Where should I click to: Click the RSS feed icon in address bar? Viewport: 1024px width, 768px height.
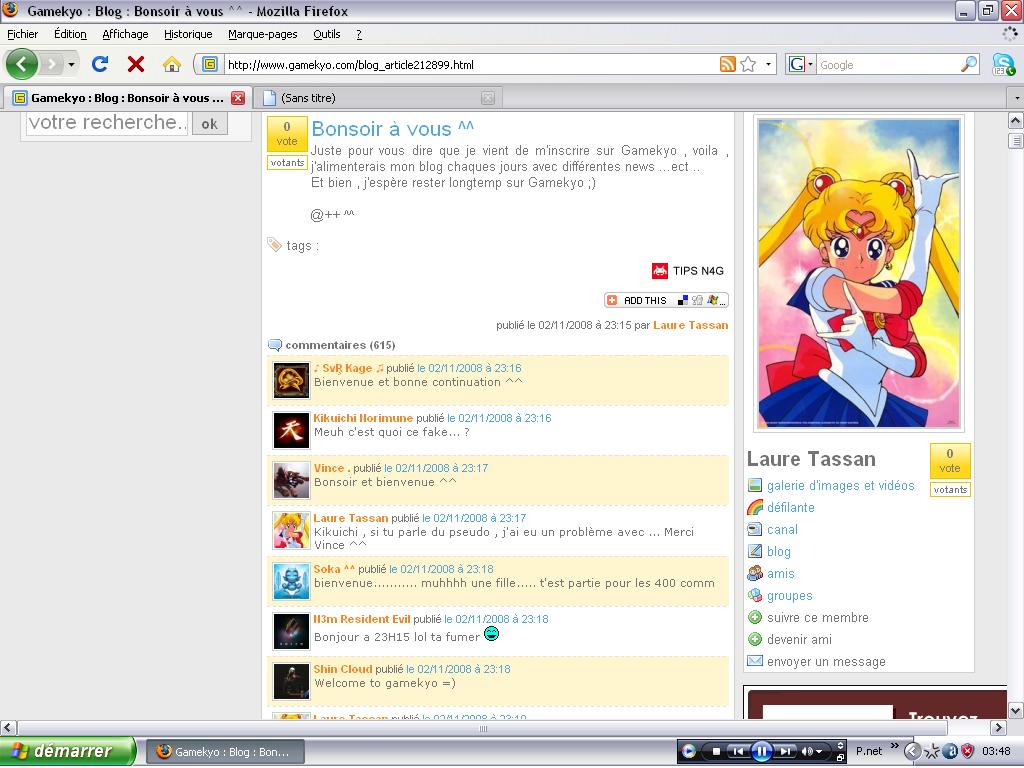[x=728, y=64]
